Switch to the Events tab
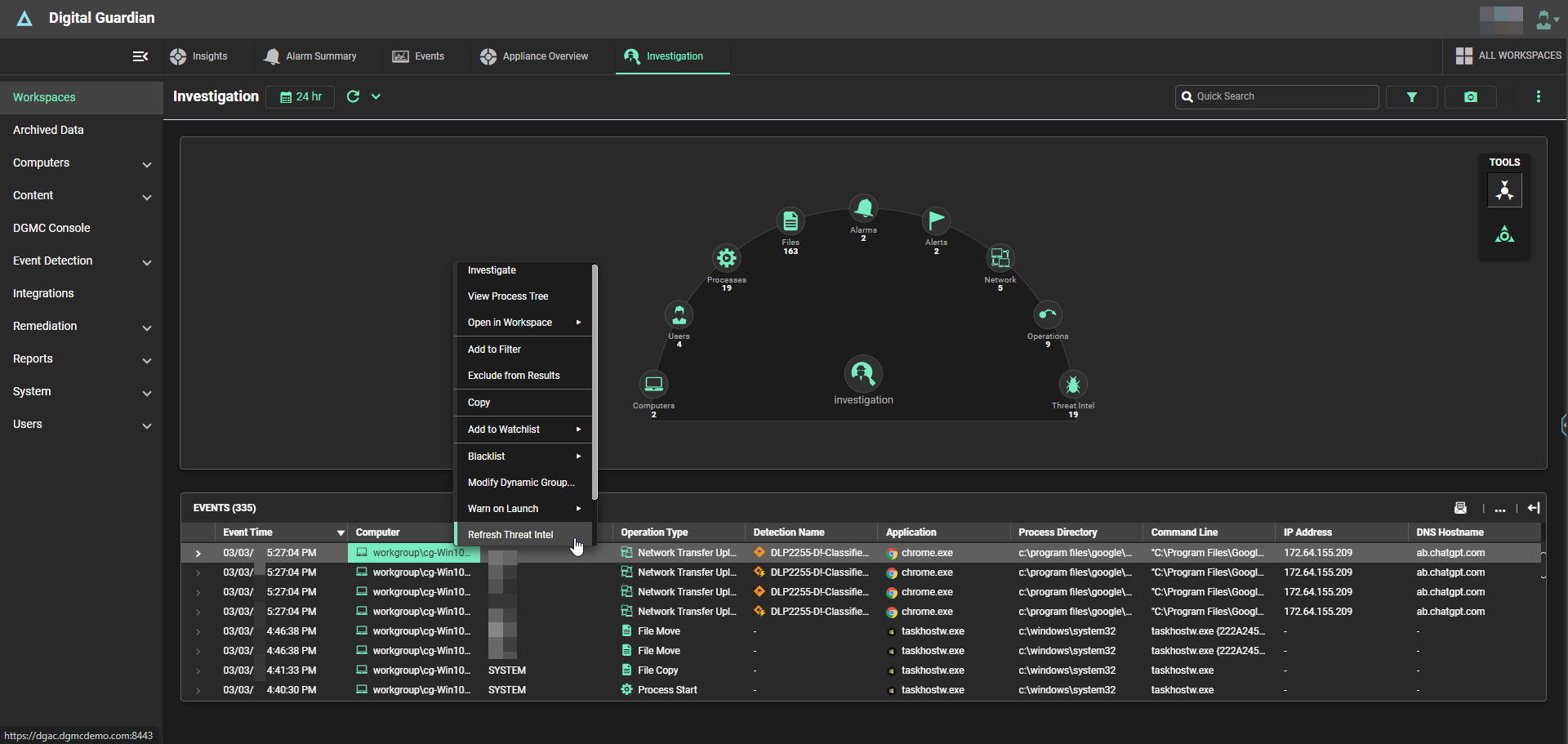Screen dimensions: 1568x744 (418, 56)
